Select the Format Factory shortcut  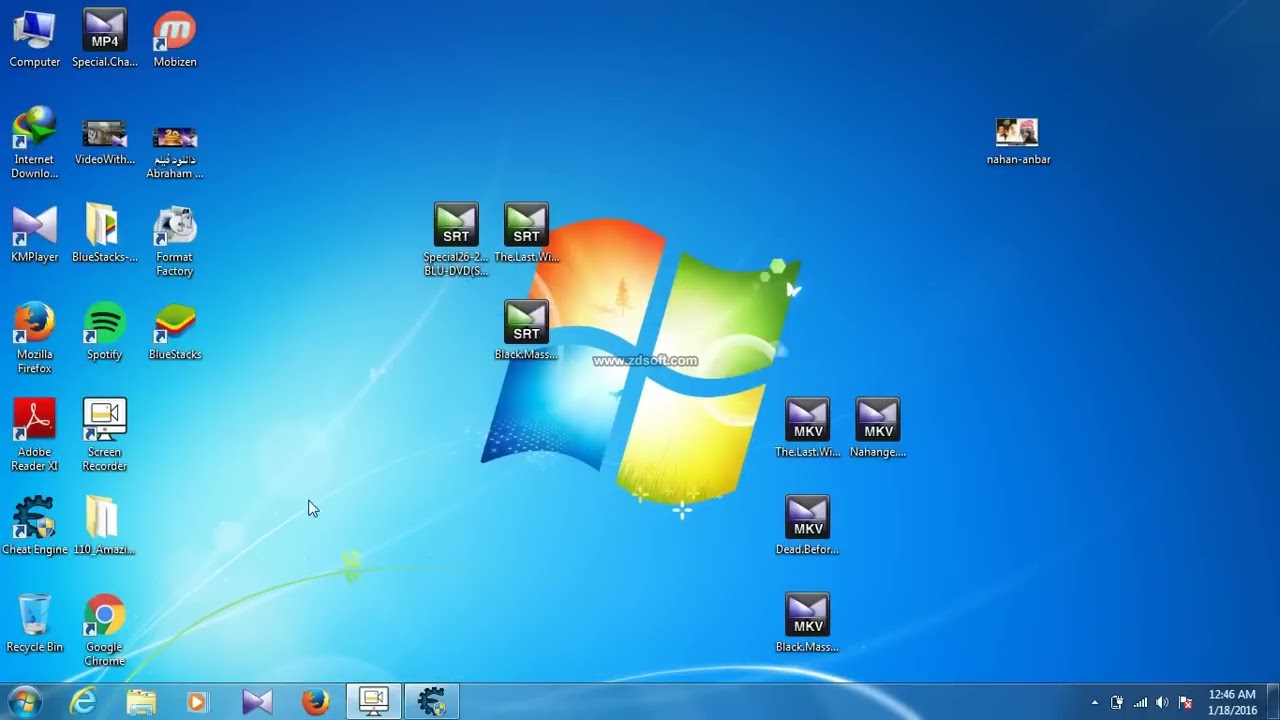(x=175, y=241)
